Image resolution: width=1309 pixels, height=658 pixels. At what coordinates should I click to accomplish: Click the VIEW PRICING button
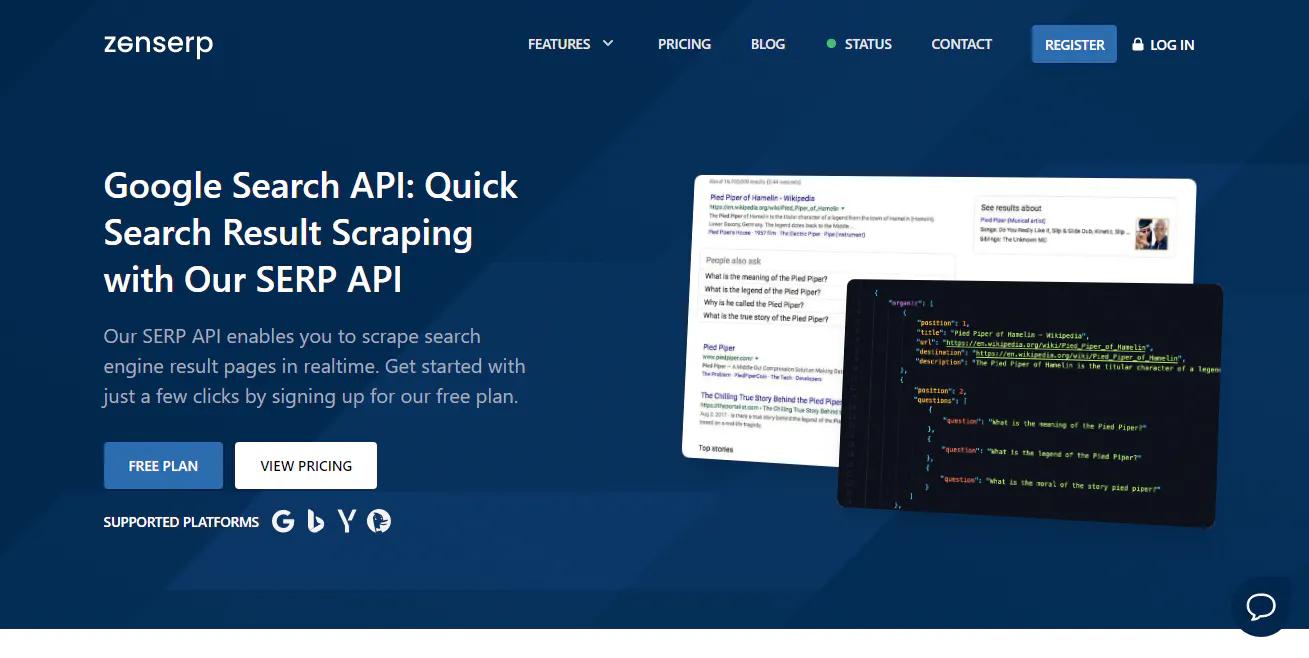click(x=305, y=465)
